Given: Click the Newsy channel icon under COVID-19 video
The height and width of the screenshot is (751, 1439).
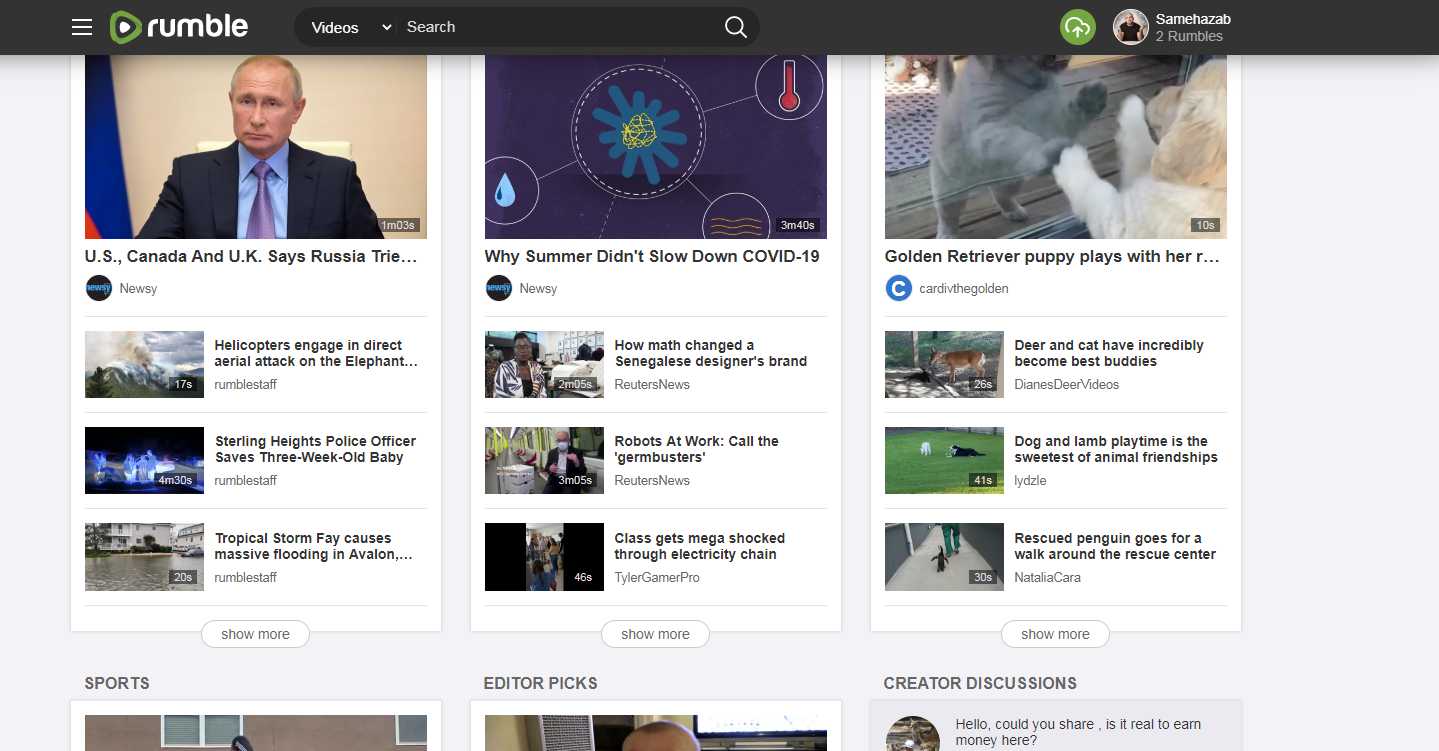Looking at the screenshot, I should tap(498, 288).
